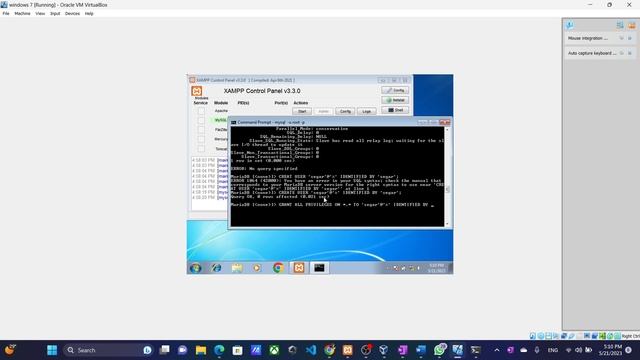The width and height of the screenshot is (640, 360).
Task: Click the host taskbar Search box
Action: pyautogui.click(x=107, y=350)
